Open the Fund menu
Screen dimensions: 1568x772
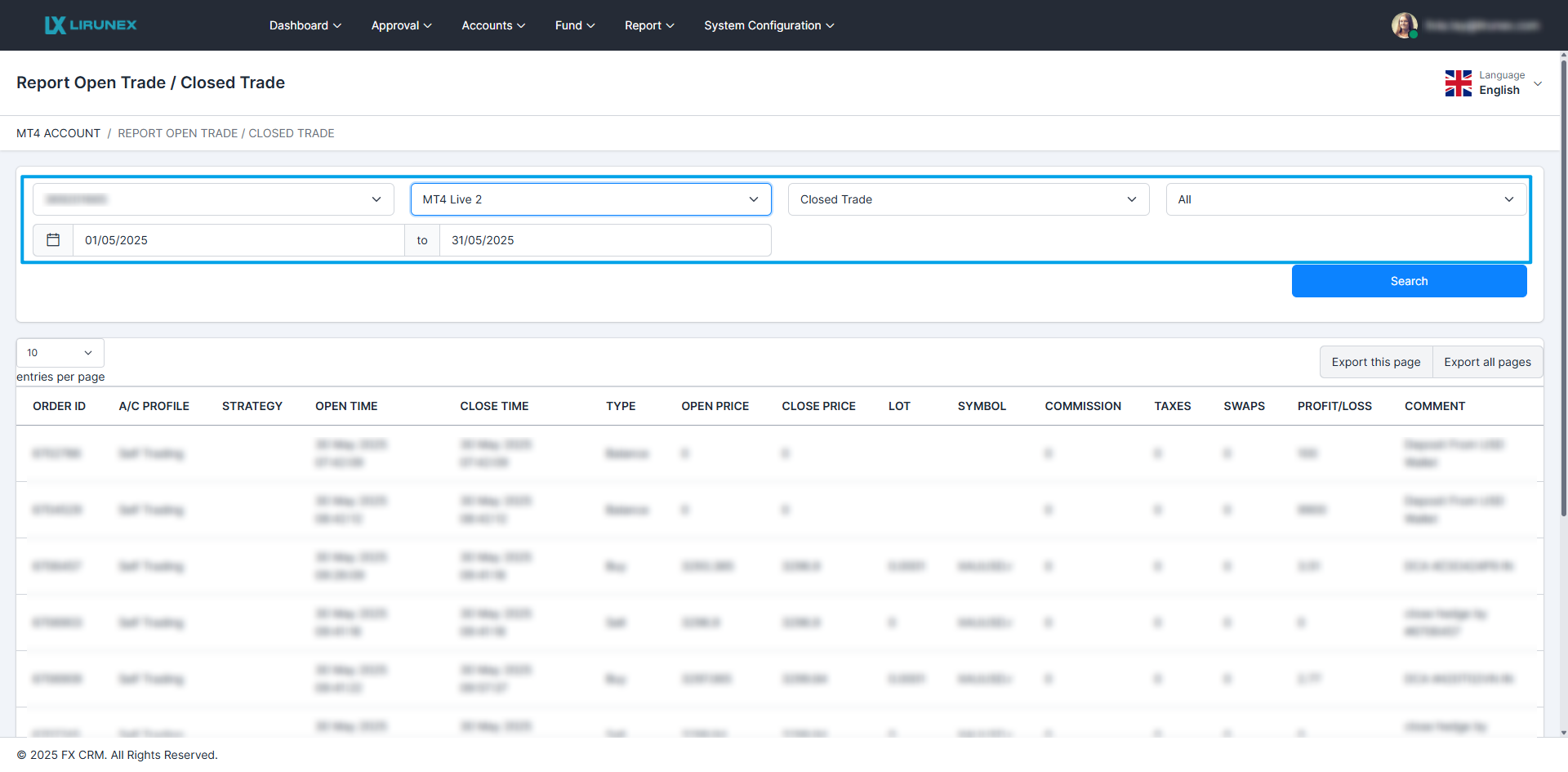point(574,25)
